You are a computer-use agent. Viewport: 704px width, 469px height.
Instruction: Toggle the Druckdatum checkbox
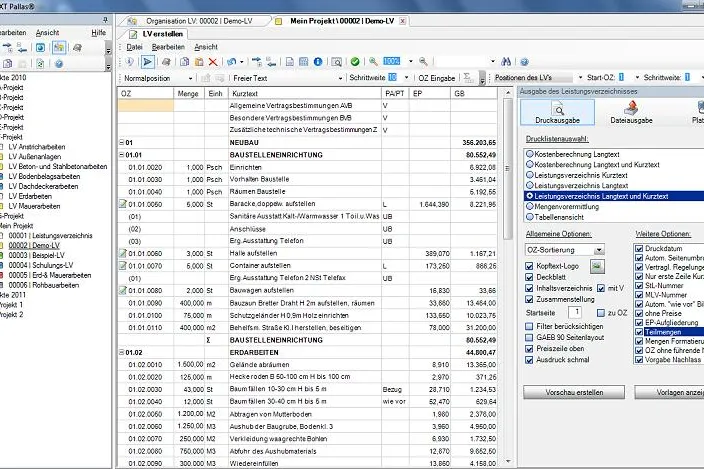639,248
